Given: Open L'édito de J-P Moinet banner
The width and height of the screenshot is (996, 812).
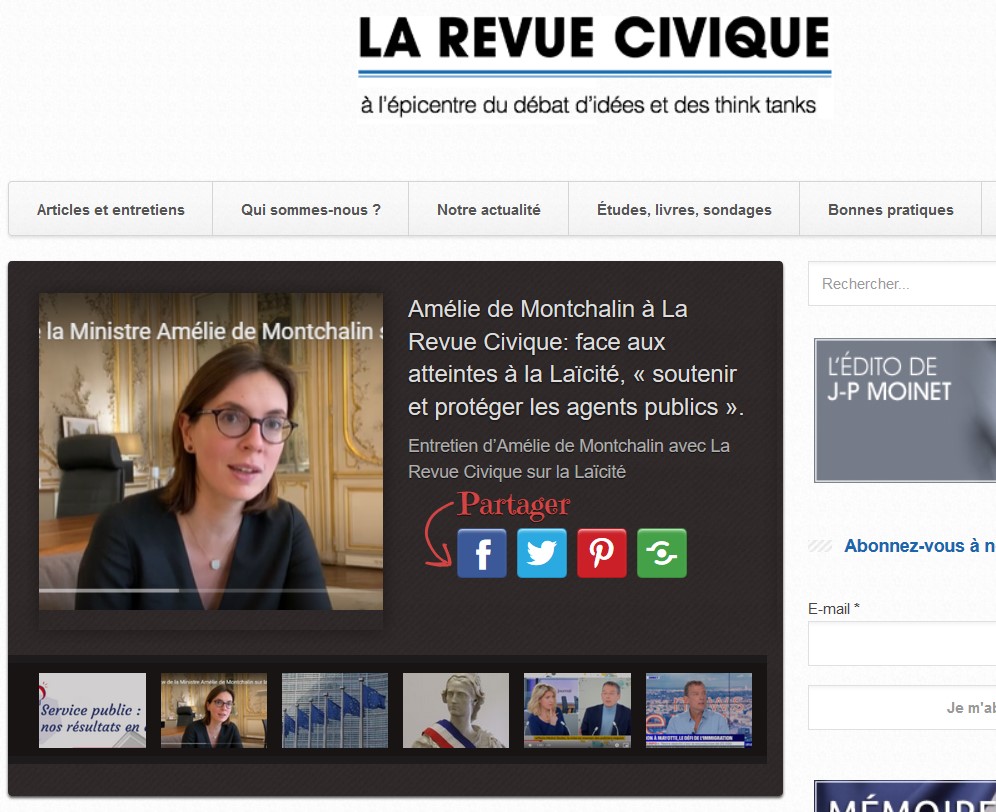Looking at the screenshot, I should 905,410.
